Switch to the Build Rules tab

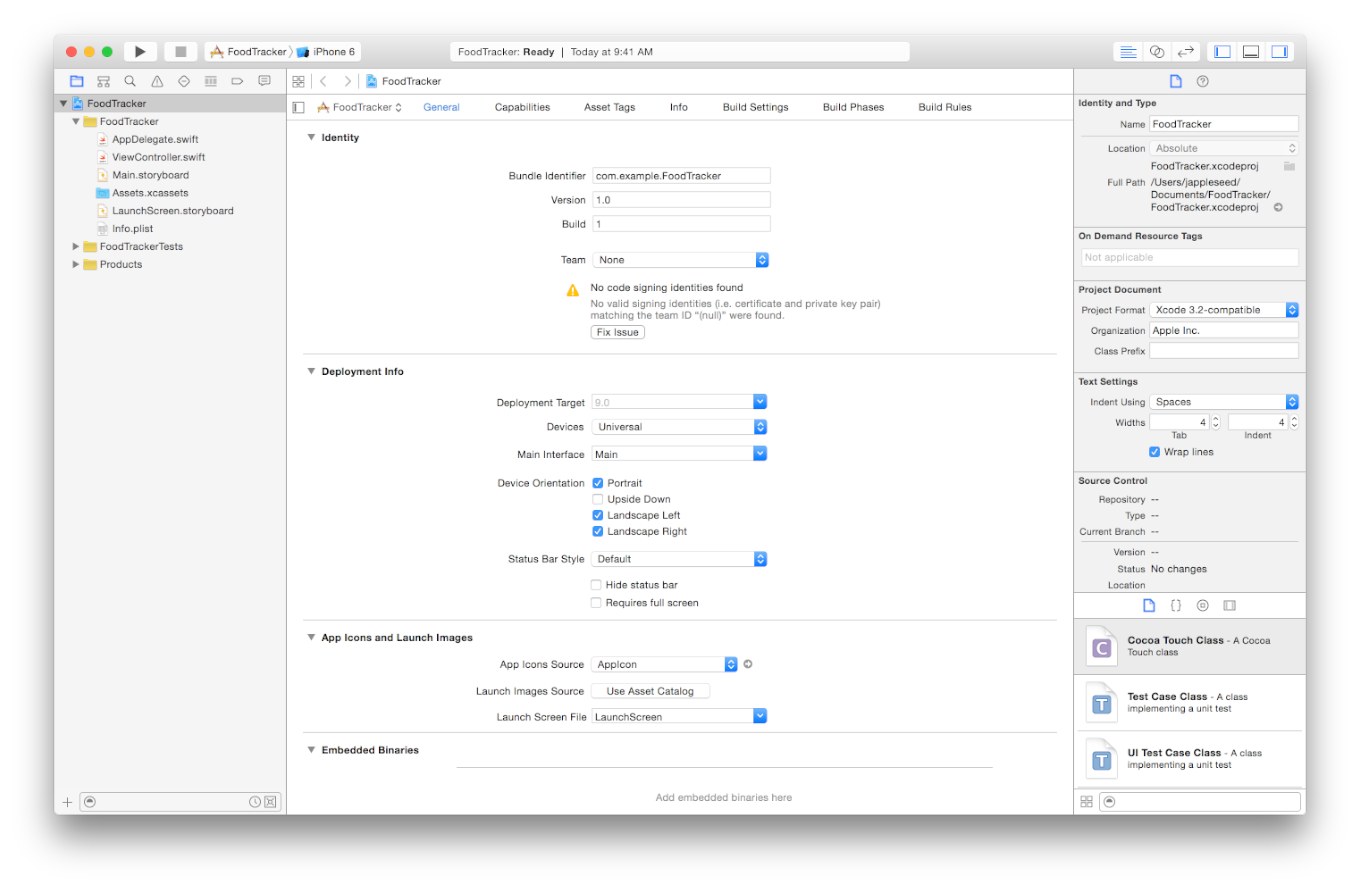click(x=945, y=107)
